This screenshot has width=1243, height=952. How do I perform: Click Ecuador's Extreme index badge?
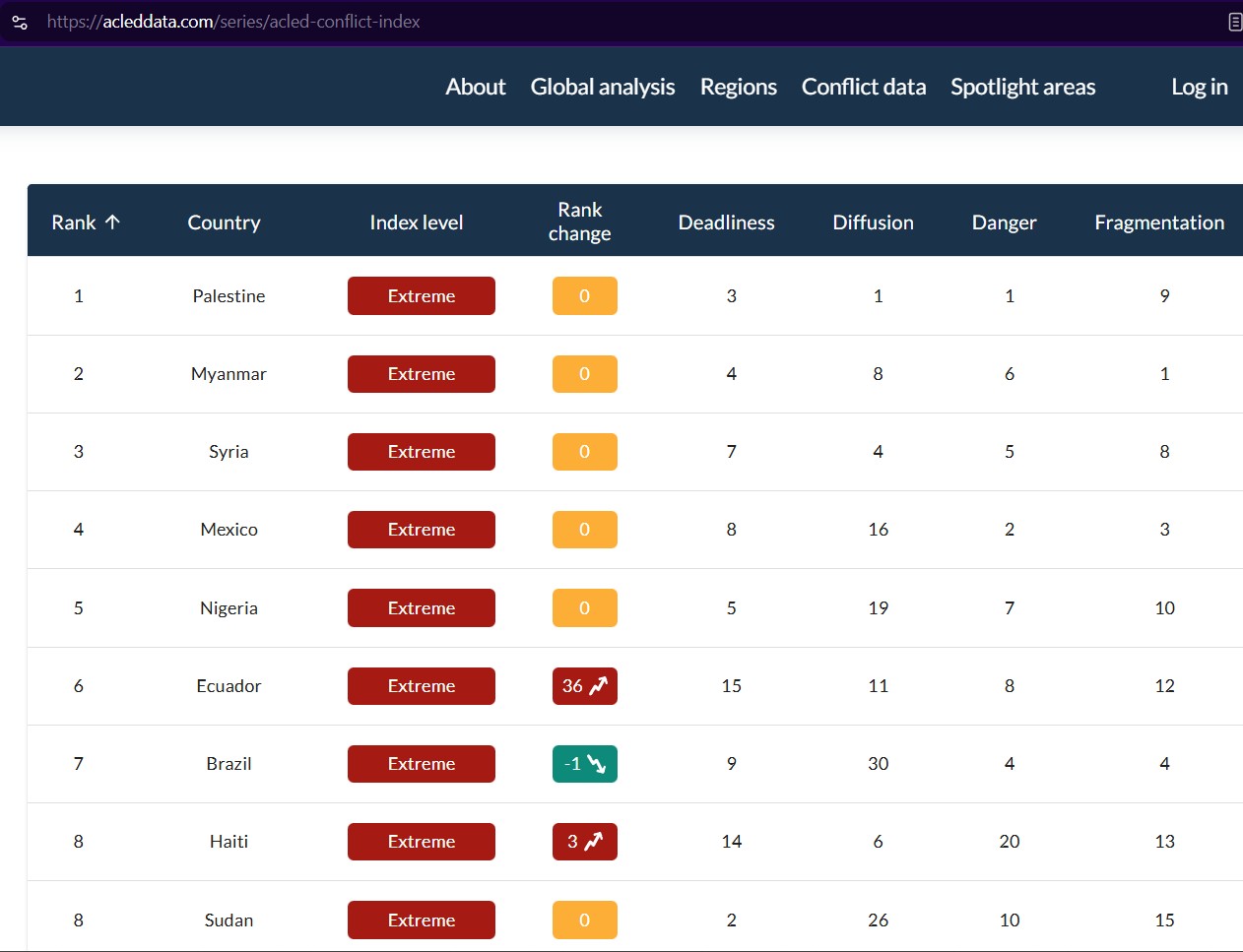422,686
